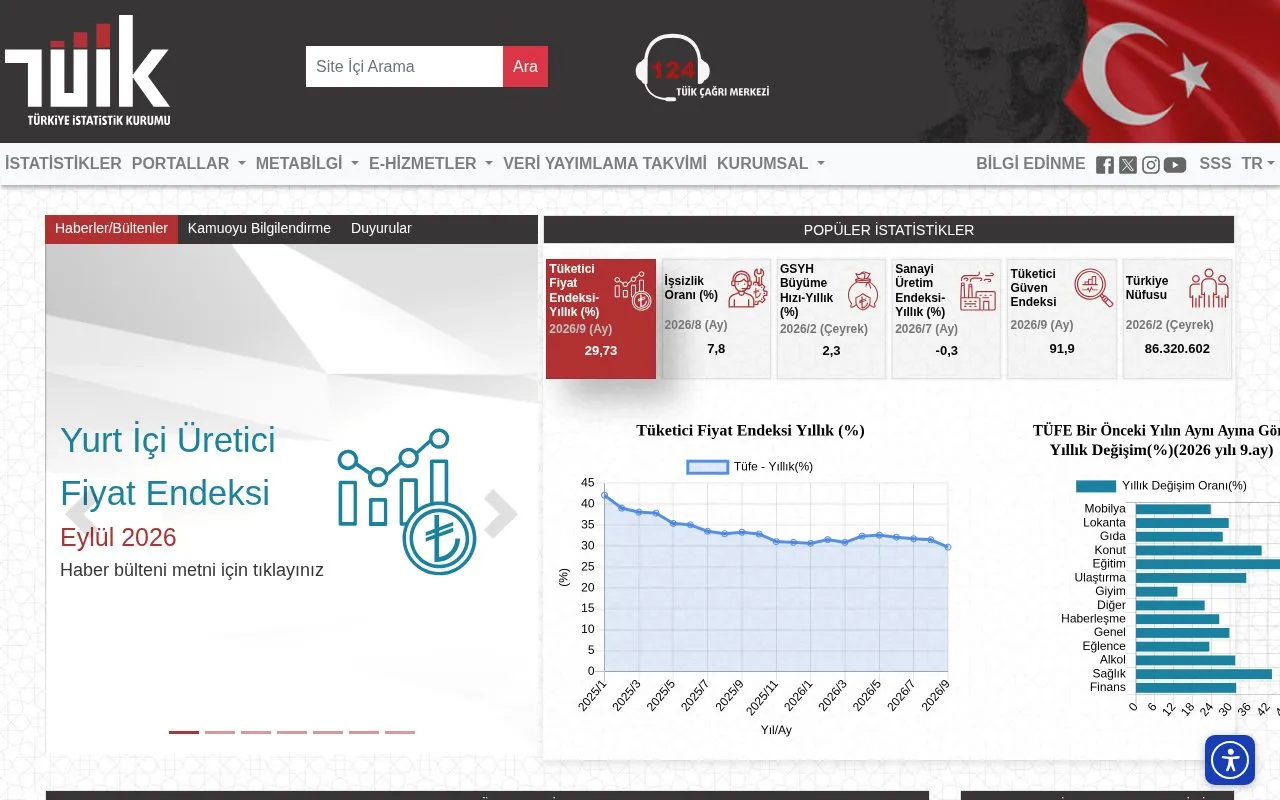Switch to Duyurular tab
Viewport: 1280px width, 800px height.
(x=381, y=229)
